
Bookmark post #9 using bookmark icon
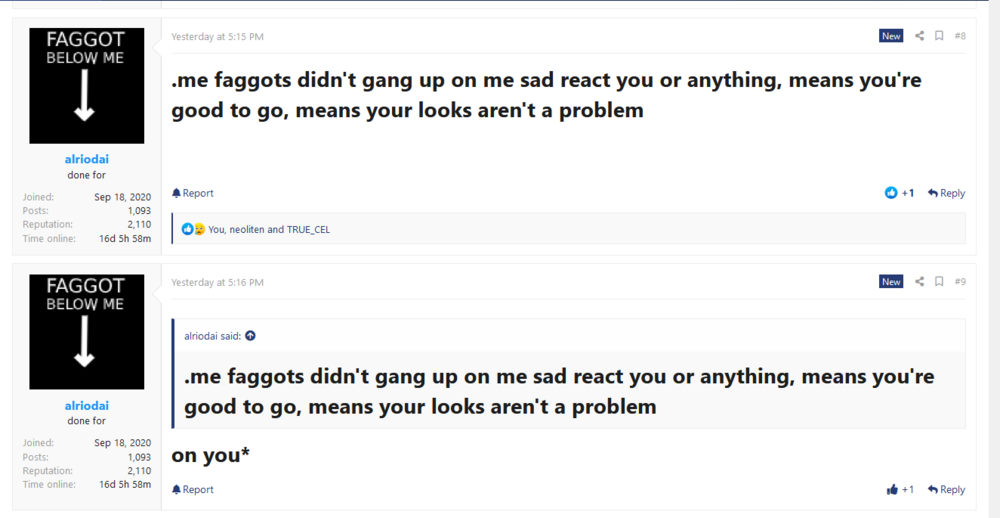pos(939,281)
